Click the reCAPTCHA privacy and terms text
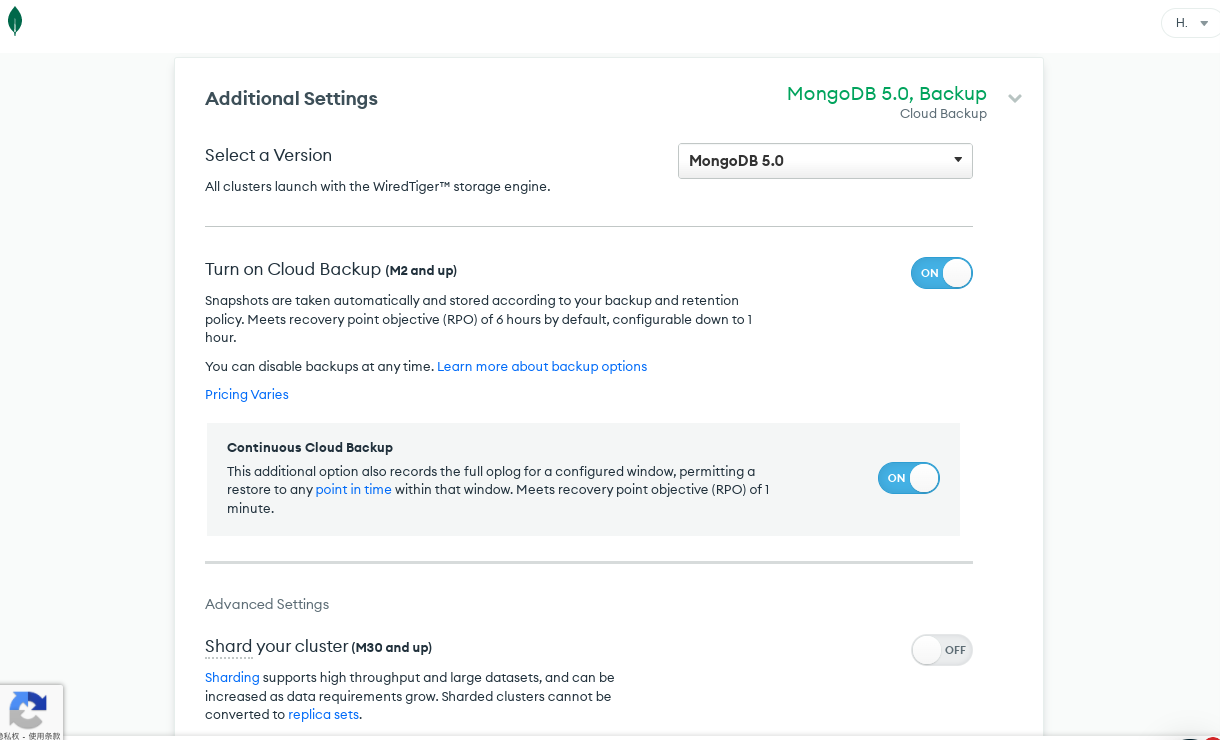Viewport: 1220px width, 740px height. point(30,736)
